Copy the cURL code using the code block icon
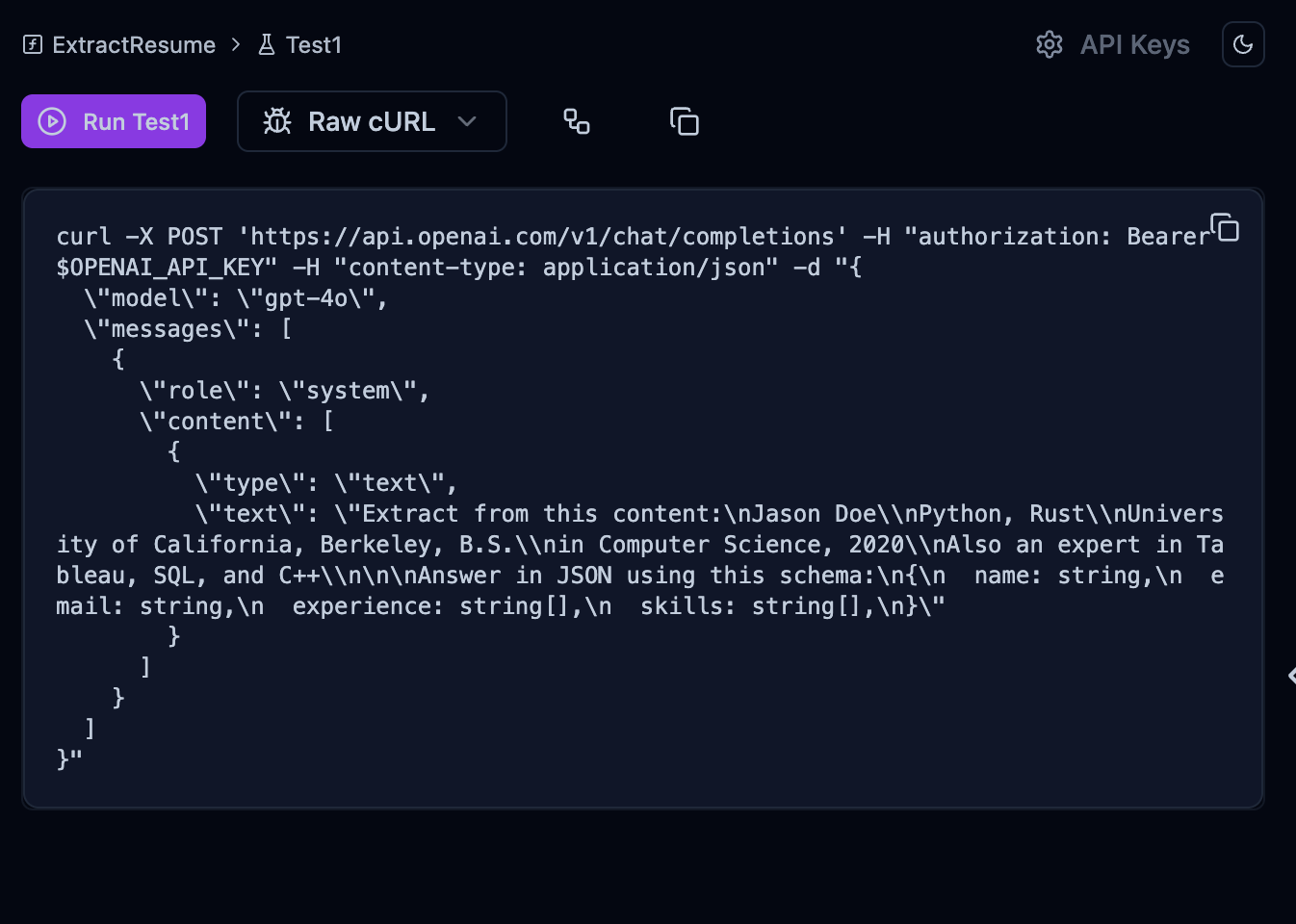The height and width of the screenshot is (924, 1296). coord(1225,227)
